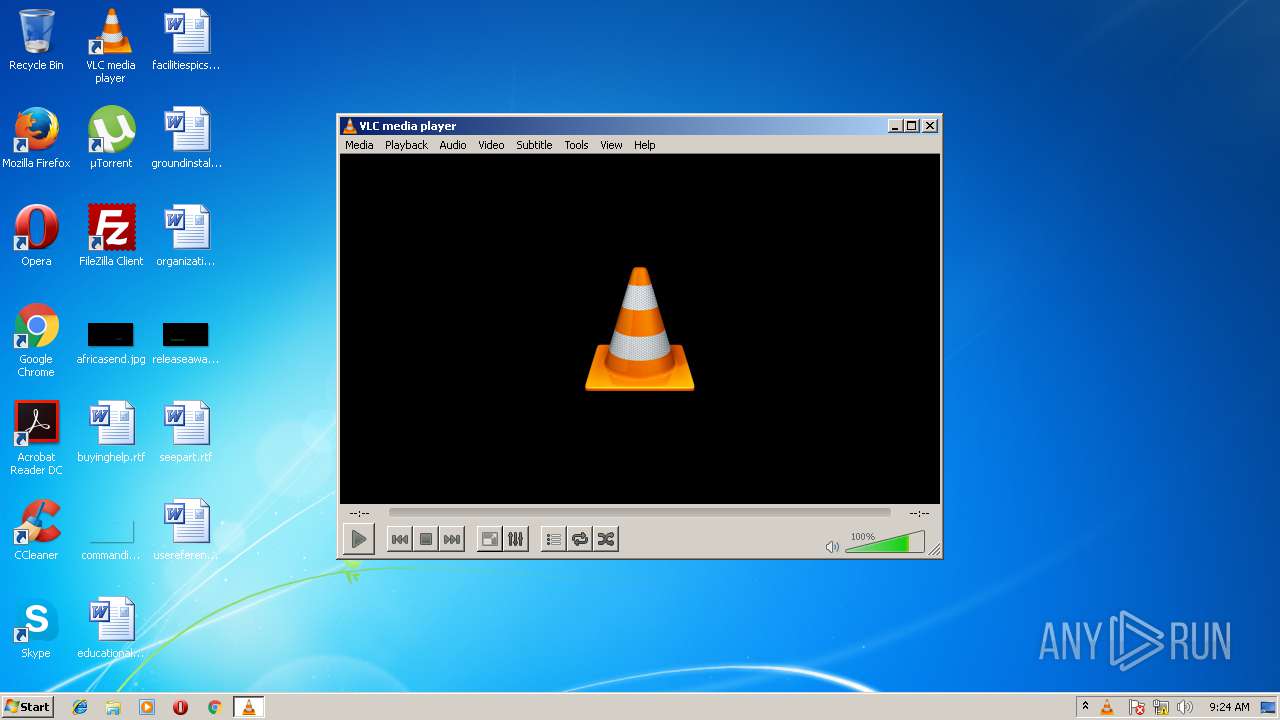Click elapsed time label in VLC

[x=359, y=513]
